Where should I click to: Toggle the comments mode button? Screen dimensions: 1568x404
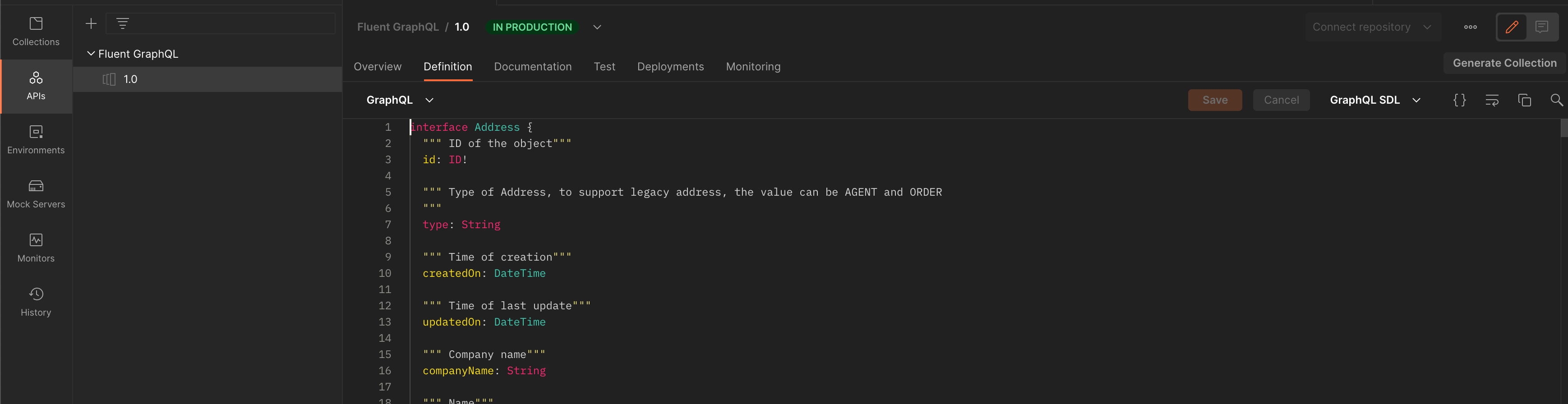(1542, 28)
